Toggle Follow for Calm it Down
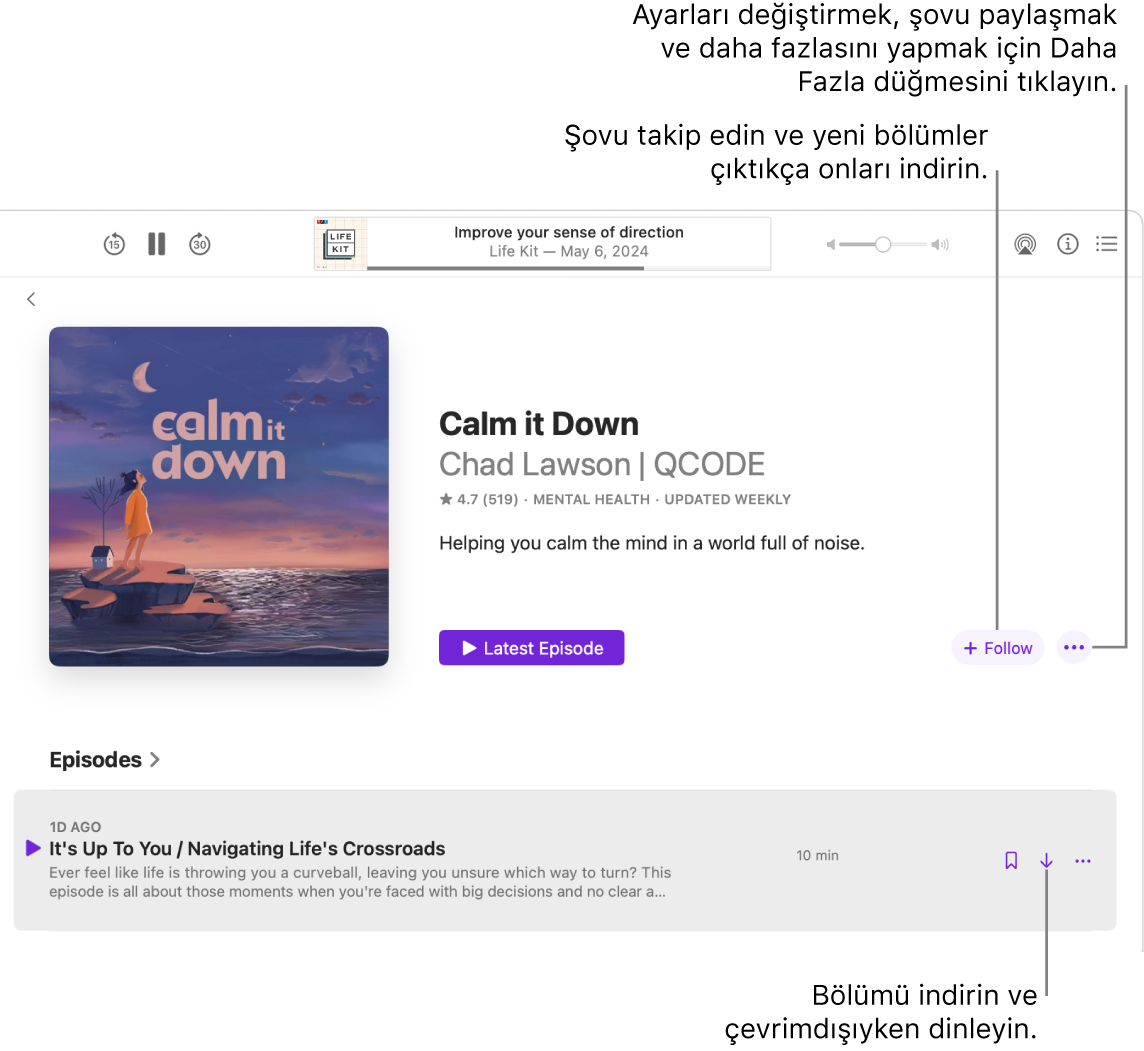Image resolution: width=1144 pixels, height=1051 pixels. [x=997, y=647]
